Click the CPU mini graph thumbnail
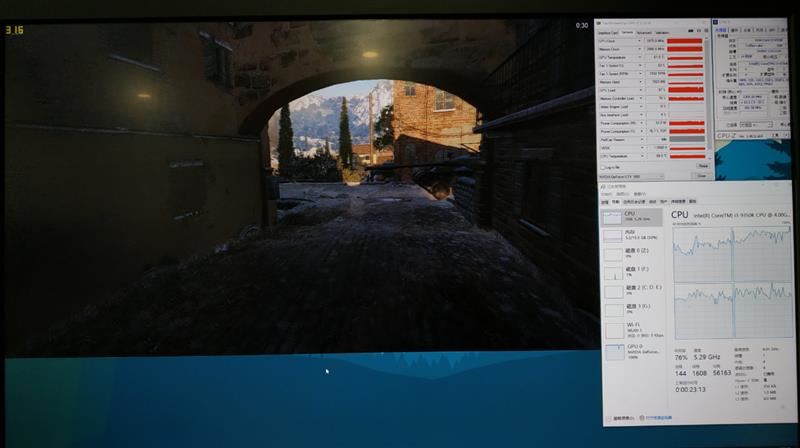Screen dimensions: 800x448 tap(613, 218)
